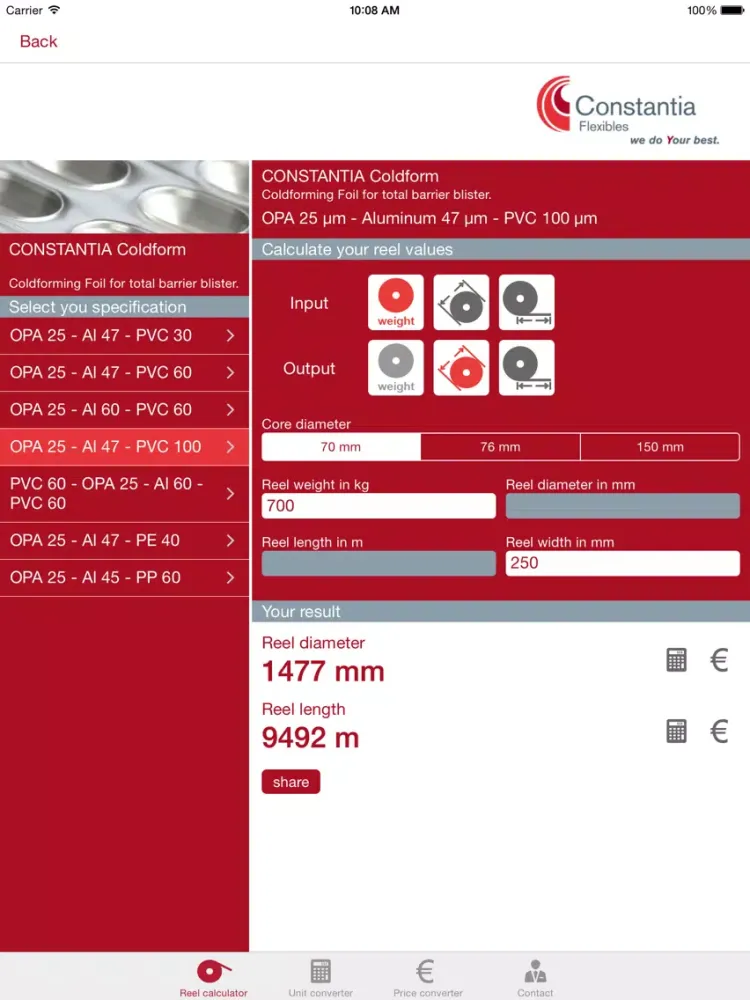The width and height of the screenshot is (750, 1000).
Task: Select reel length icon in Input row
Action: (526, 302)
